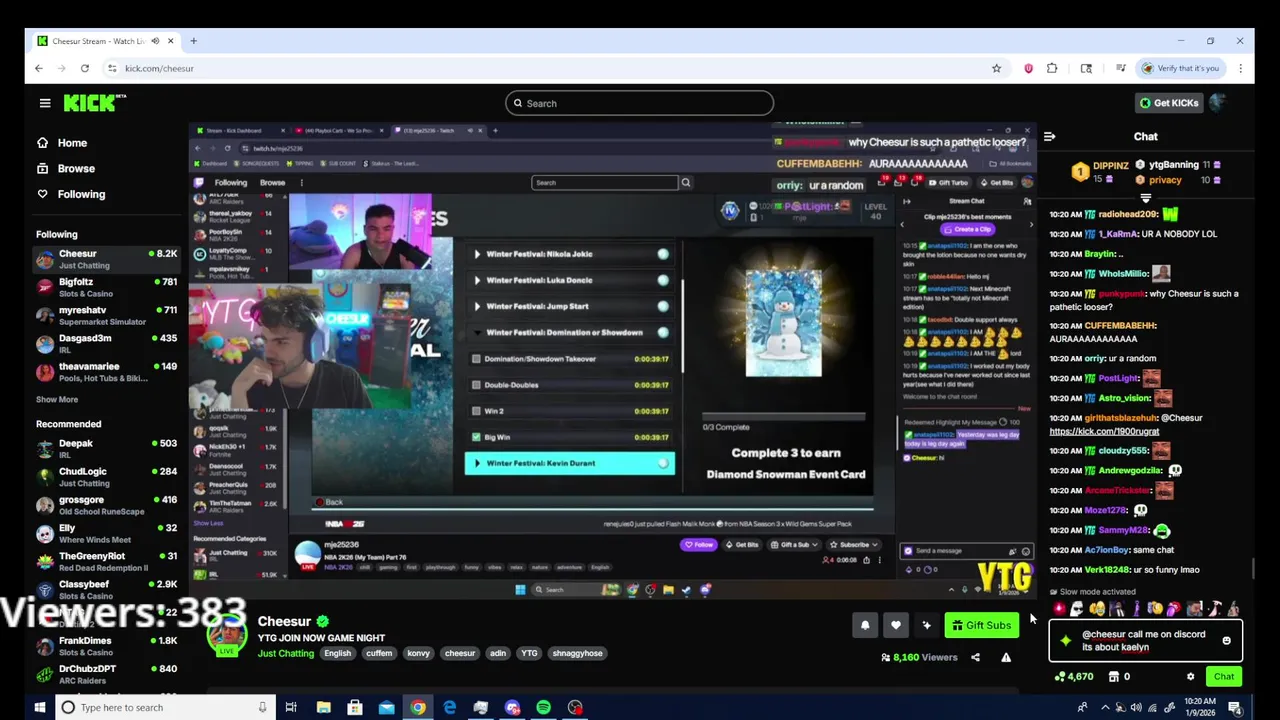Open the Kick hamburger menu
This screenshot has height=720, width=1280.
(x=45, y=103)
